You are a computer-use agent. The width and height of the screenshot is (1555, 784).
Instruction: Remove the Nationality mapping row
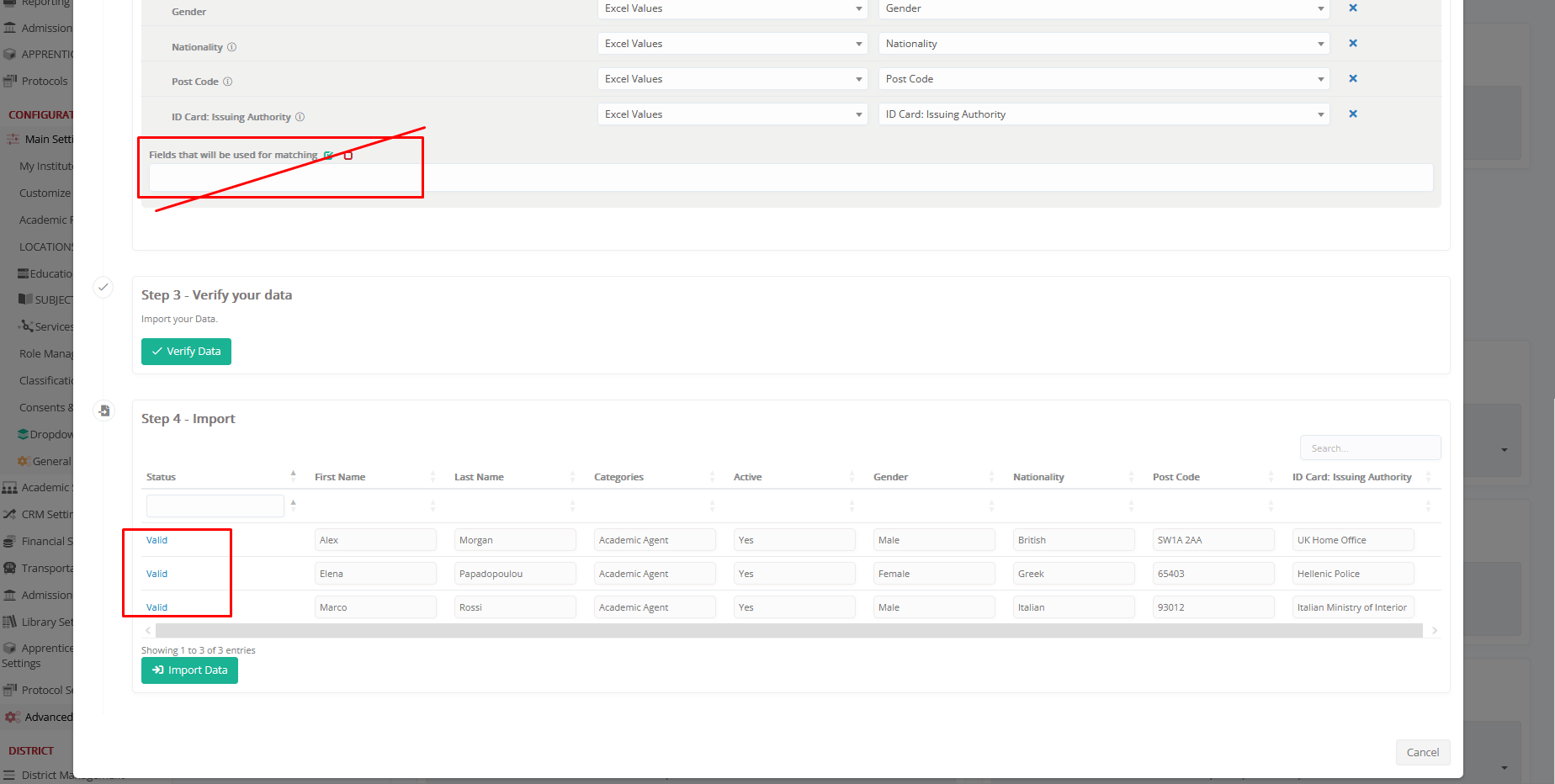point(1353,44)
